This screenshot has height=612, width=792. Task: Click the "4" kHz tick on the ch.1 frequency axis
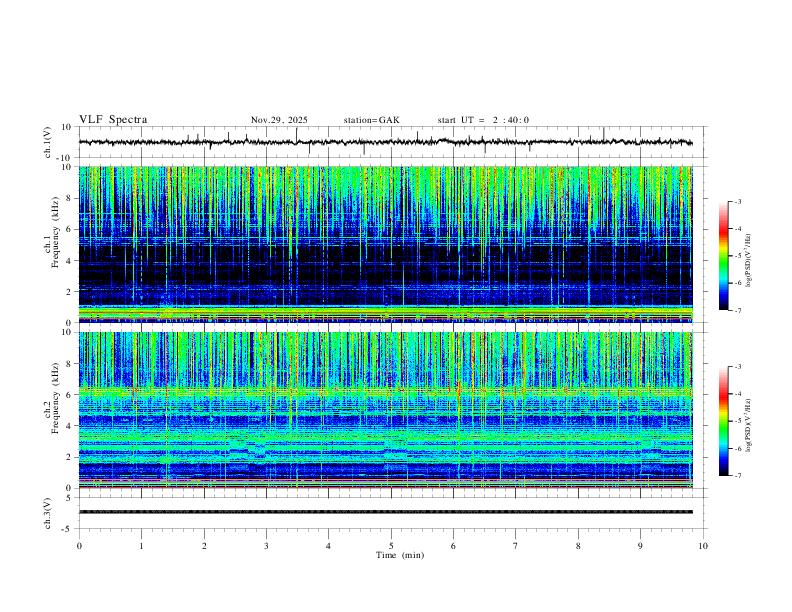pos(70,261)
